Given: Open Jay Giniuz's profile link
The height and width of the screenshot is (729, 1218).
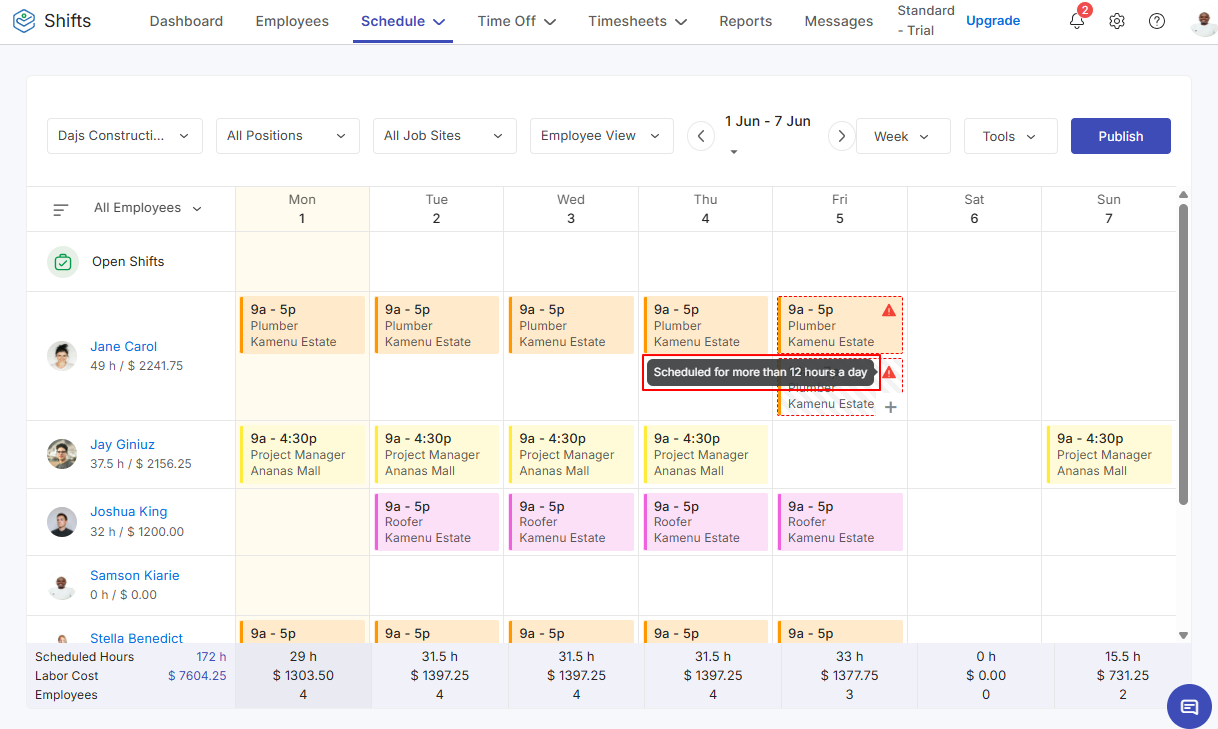Looking at the screenshot, I should pyautogui.click(x=123, y=445).
